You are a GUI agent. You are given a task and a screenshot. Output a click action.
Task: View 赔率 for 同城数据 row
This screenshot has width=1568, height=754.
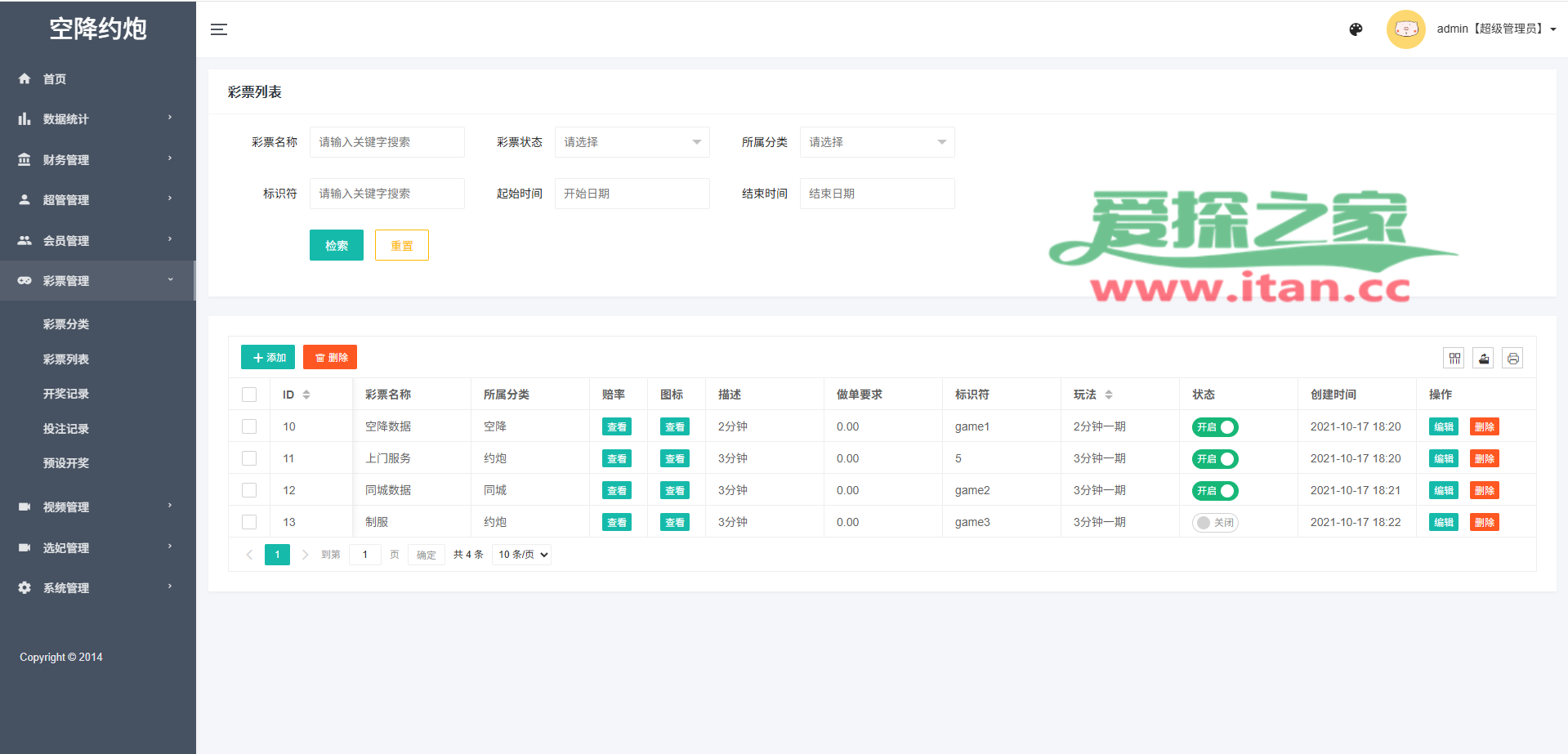point(617,490)
